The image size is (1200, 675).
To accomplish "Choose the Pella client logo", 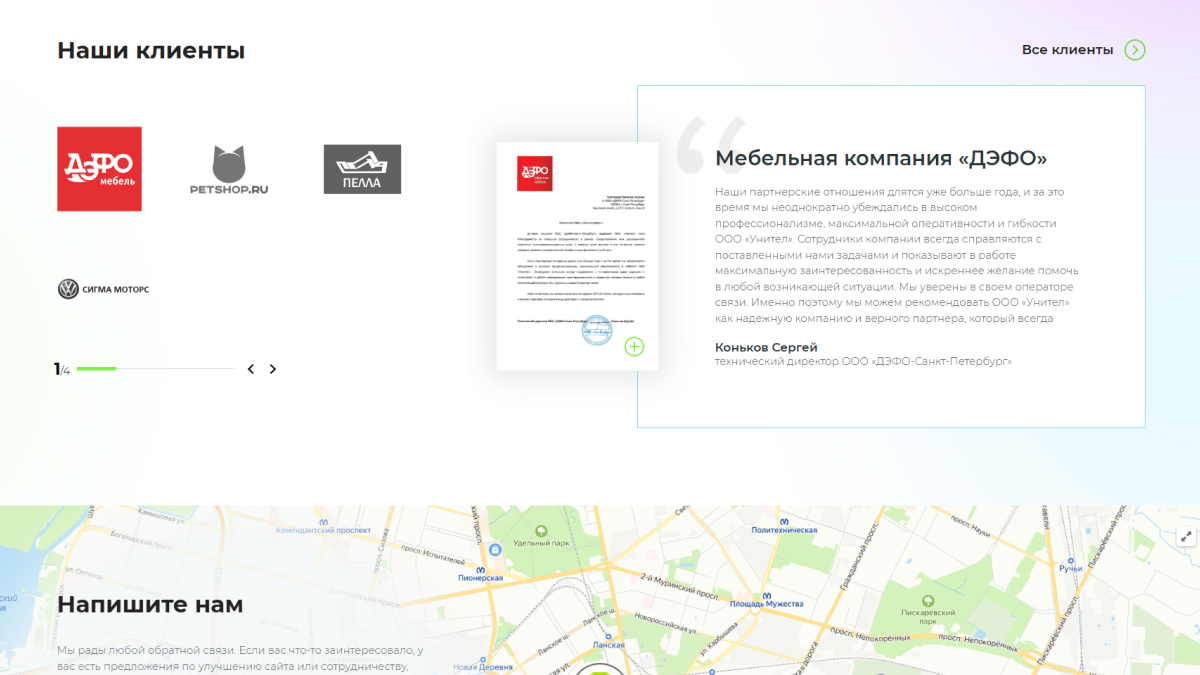I will 362,169.
